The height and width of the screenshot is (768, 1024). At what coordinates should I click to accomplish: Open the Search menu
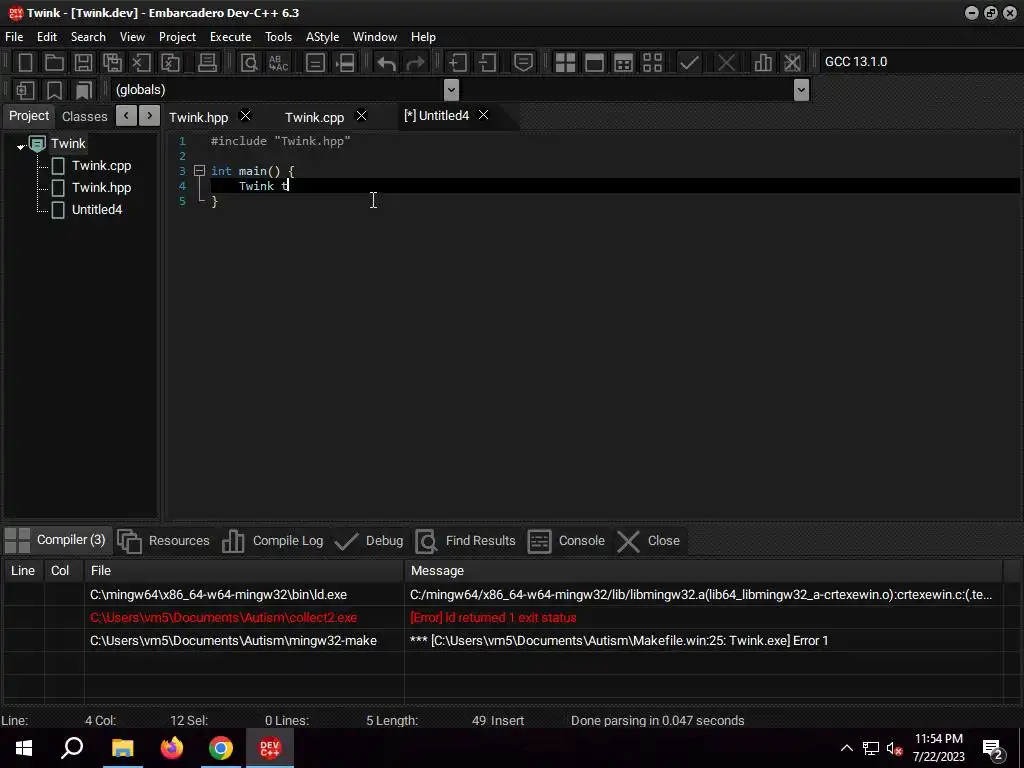pos(88,37)
